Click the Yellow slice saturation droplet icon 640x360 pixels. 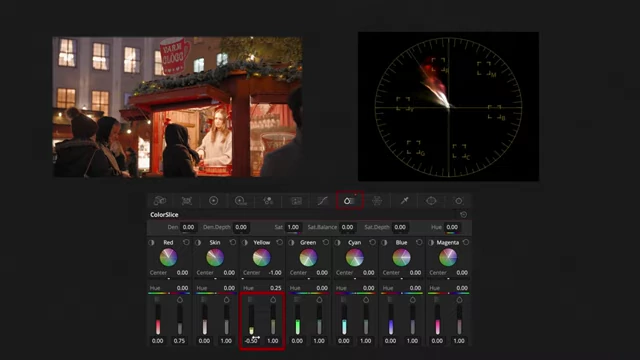273,300
